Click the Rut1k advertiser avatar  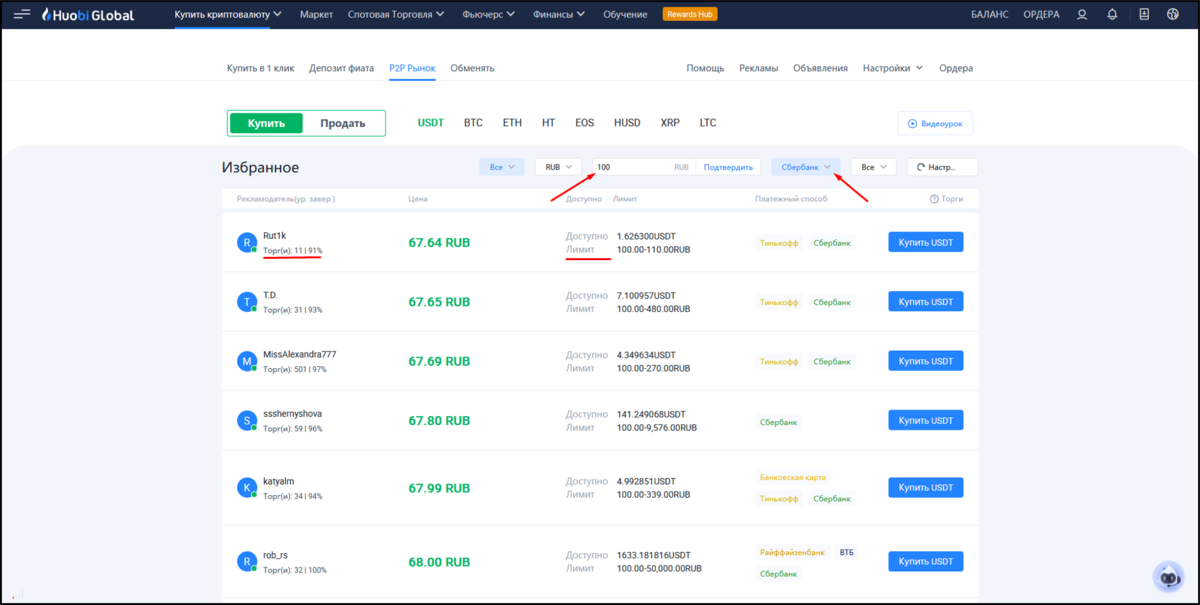point(246,242)
